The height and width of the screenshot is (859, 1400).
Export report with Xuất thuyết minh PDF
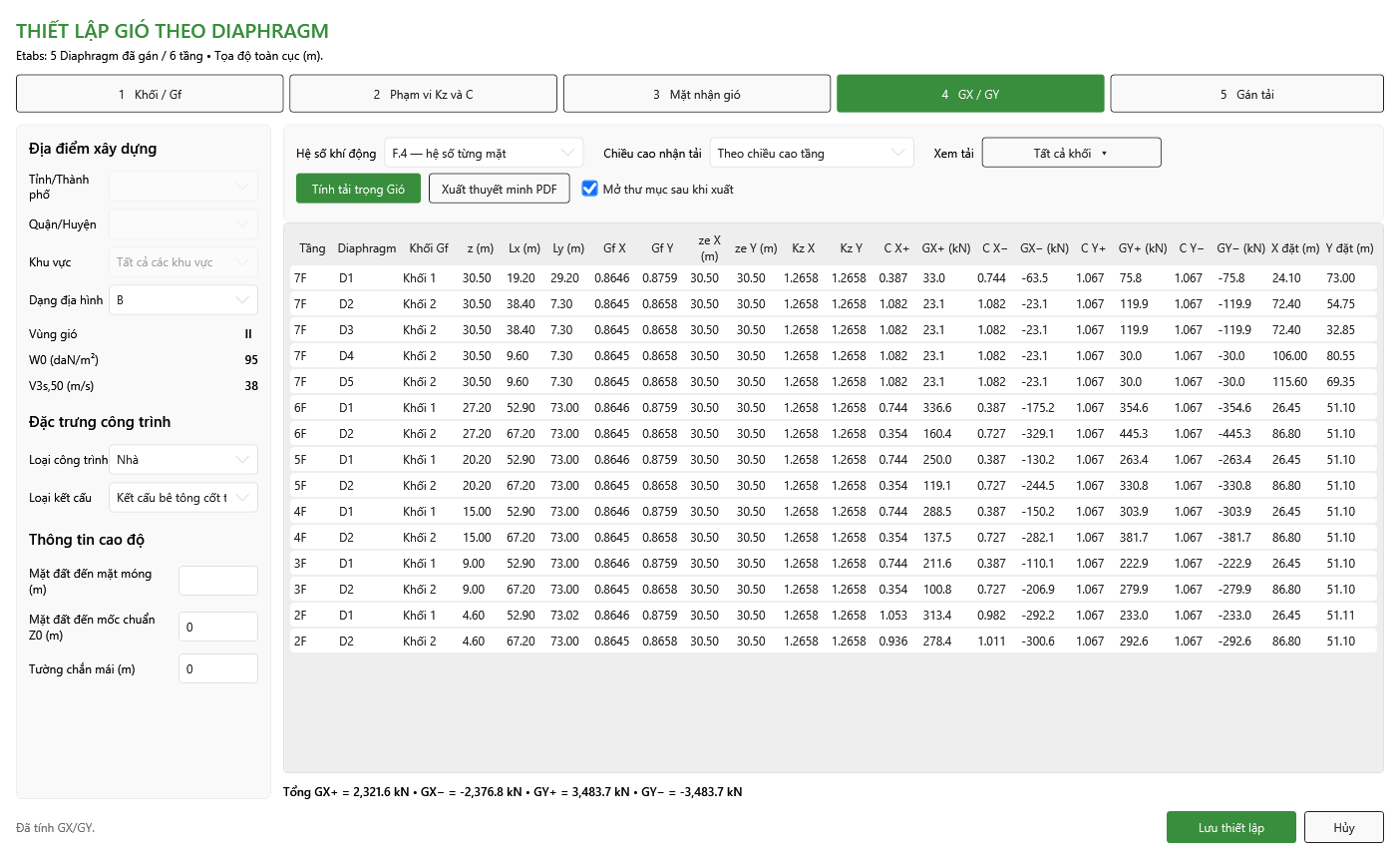[x=499, y=189]
